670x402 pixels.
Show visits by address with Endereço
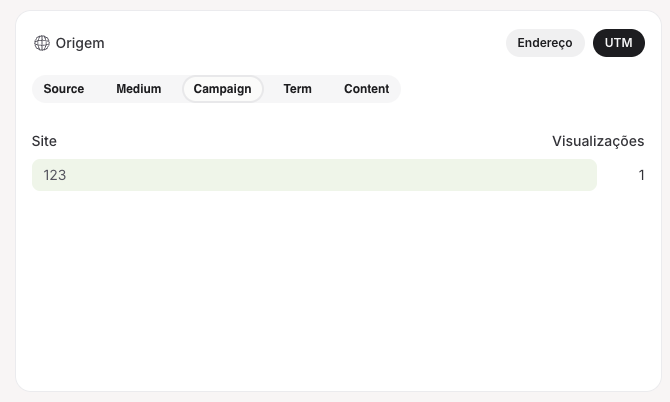point(545,43)
